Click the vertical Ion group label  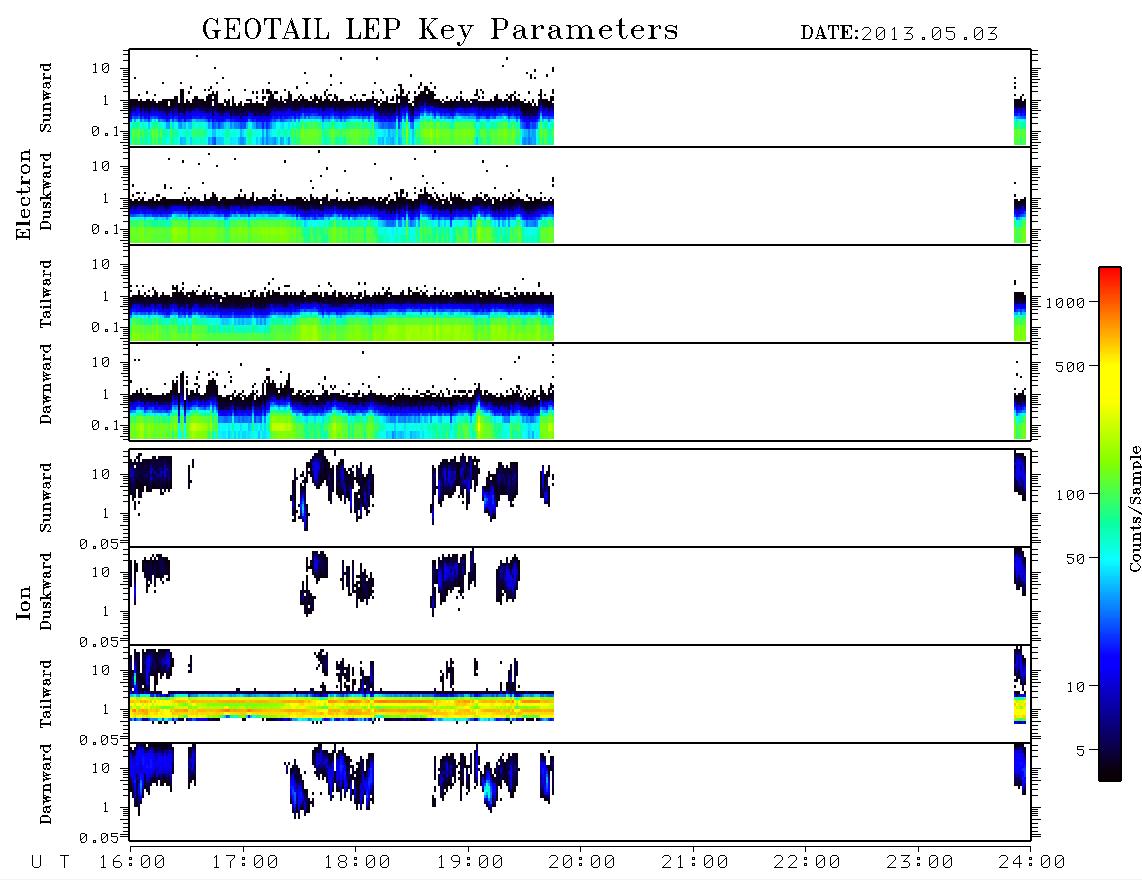(24, 602)
